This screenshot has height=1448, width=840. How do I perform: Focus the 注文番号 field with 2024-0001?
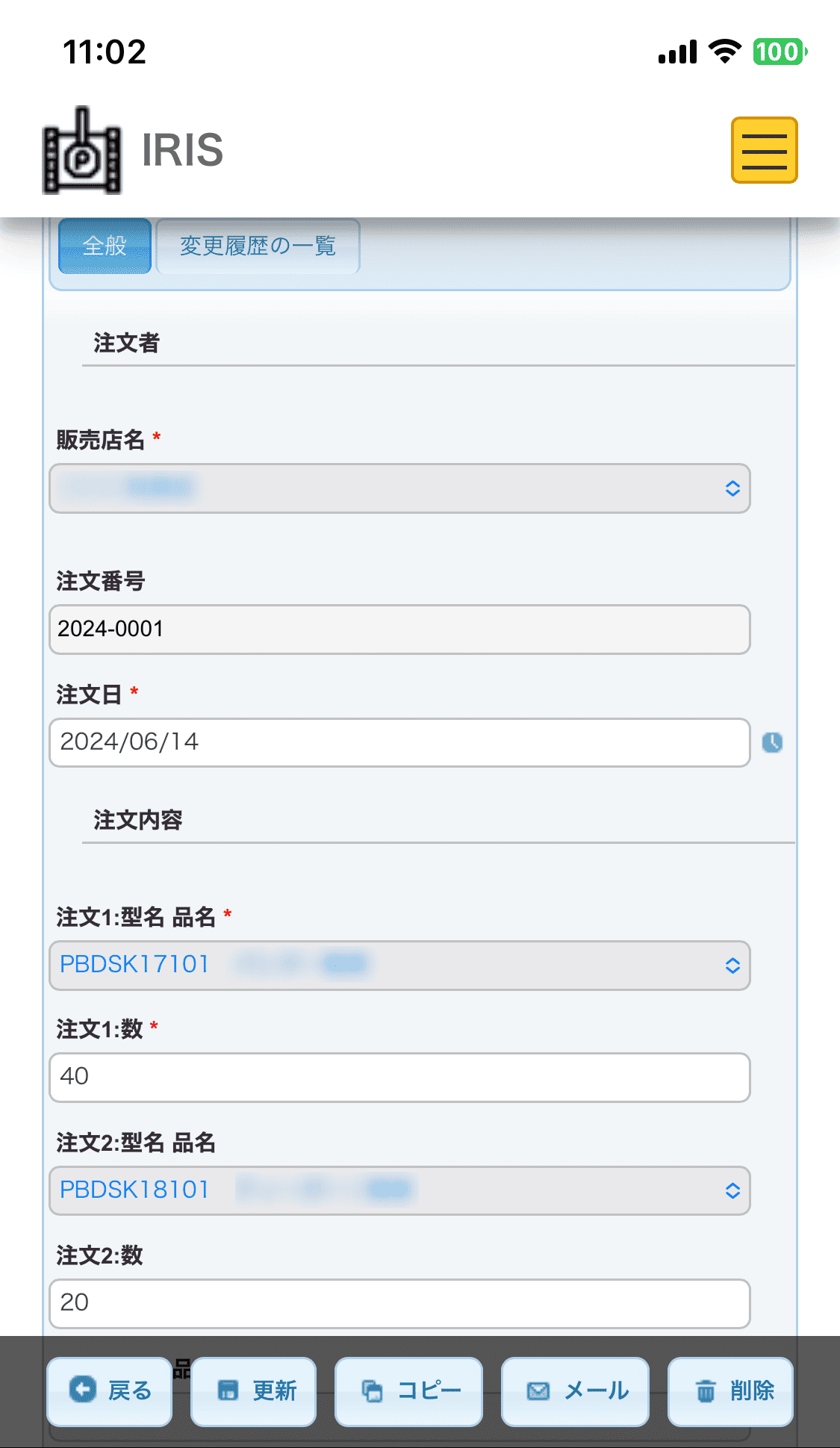point(399,630)
